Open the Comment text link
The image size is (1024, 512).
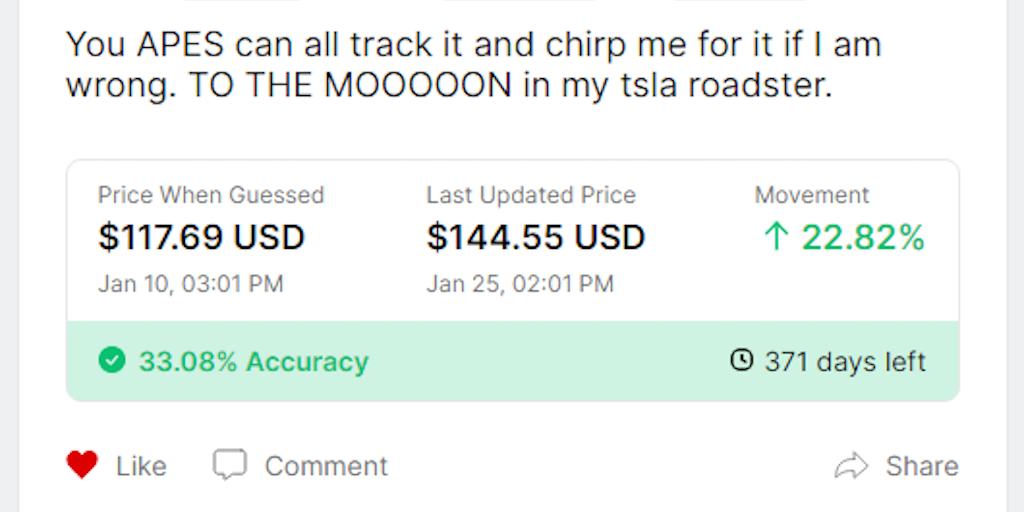[326, 466]
